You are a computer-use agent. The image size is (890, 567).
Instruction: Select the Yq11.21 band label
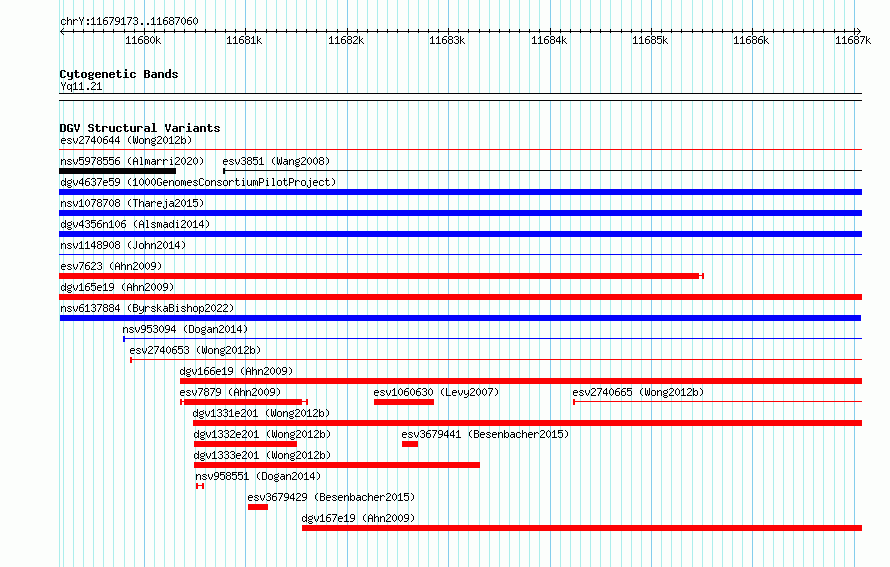[x=81, y=86]
